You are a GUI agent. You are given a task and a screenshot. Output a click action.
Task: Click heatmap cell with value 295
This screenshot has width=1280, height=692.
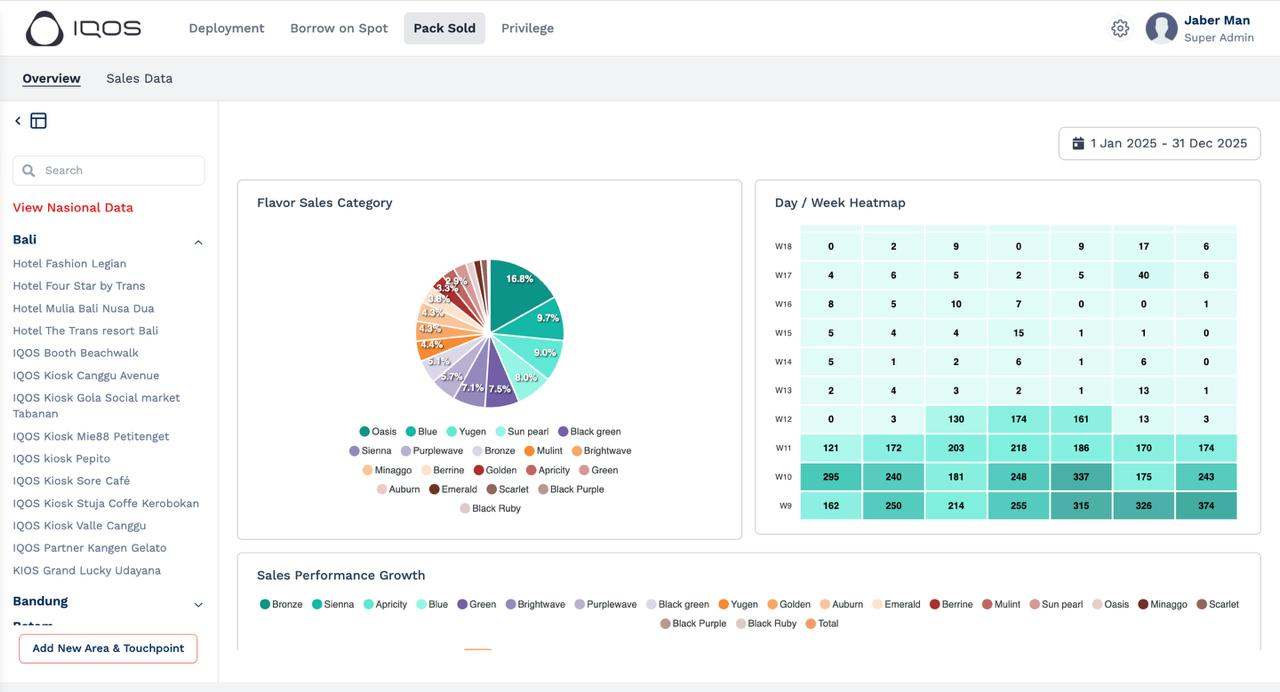pos(831,477)
